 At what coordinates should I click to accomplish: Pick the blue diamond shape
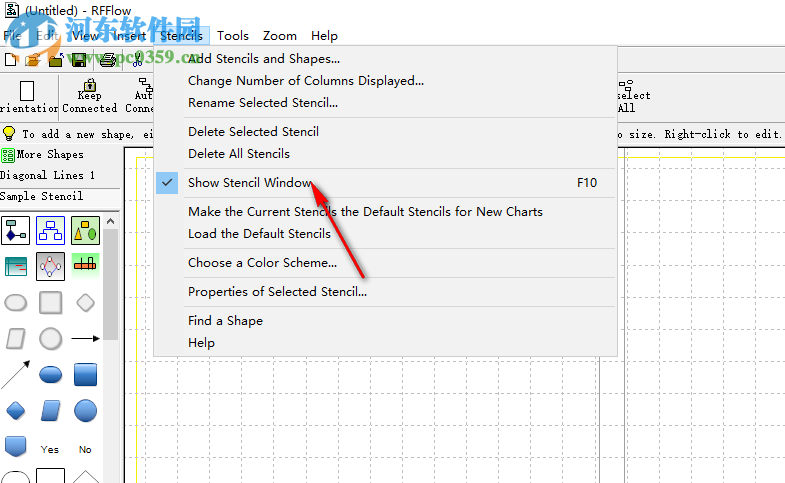(16, 411)
